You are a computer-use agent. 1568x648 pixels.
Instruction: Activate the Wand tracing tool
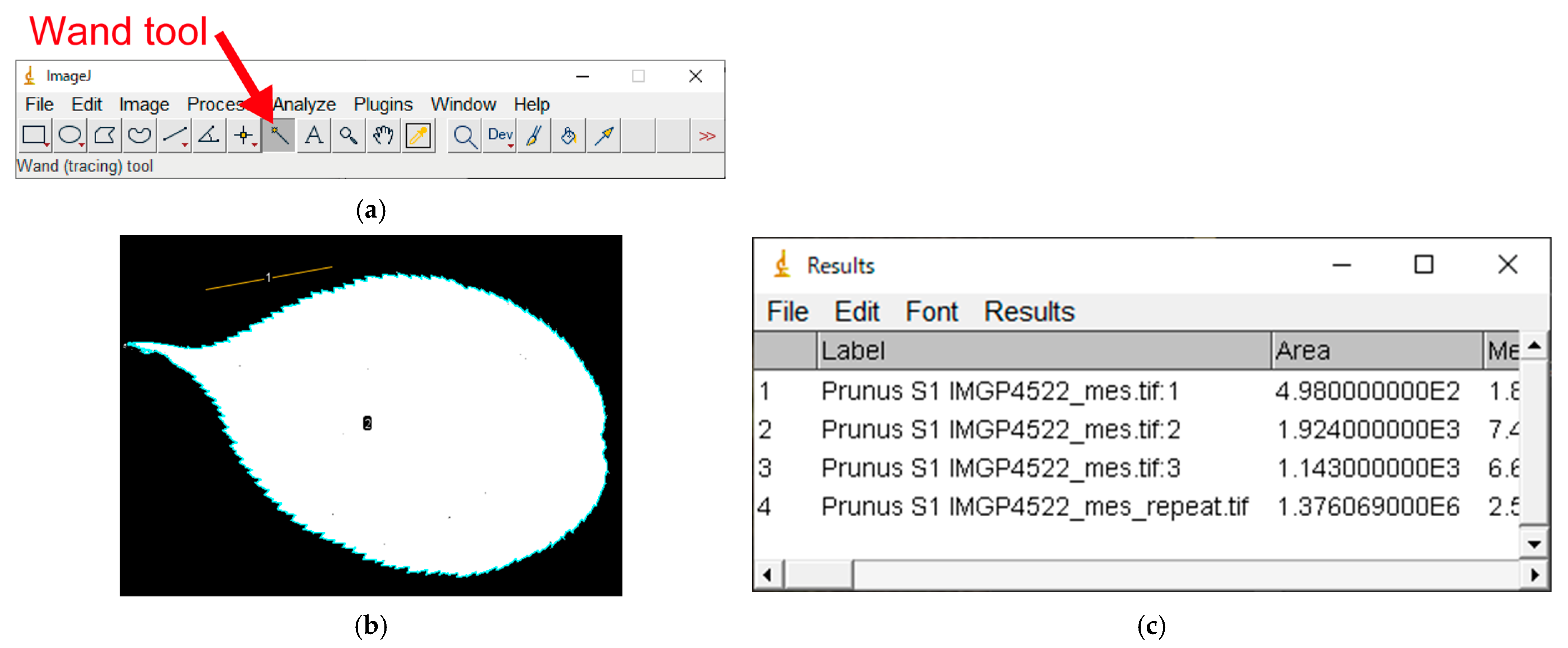pyautogui.click(x=279, y=135)
